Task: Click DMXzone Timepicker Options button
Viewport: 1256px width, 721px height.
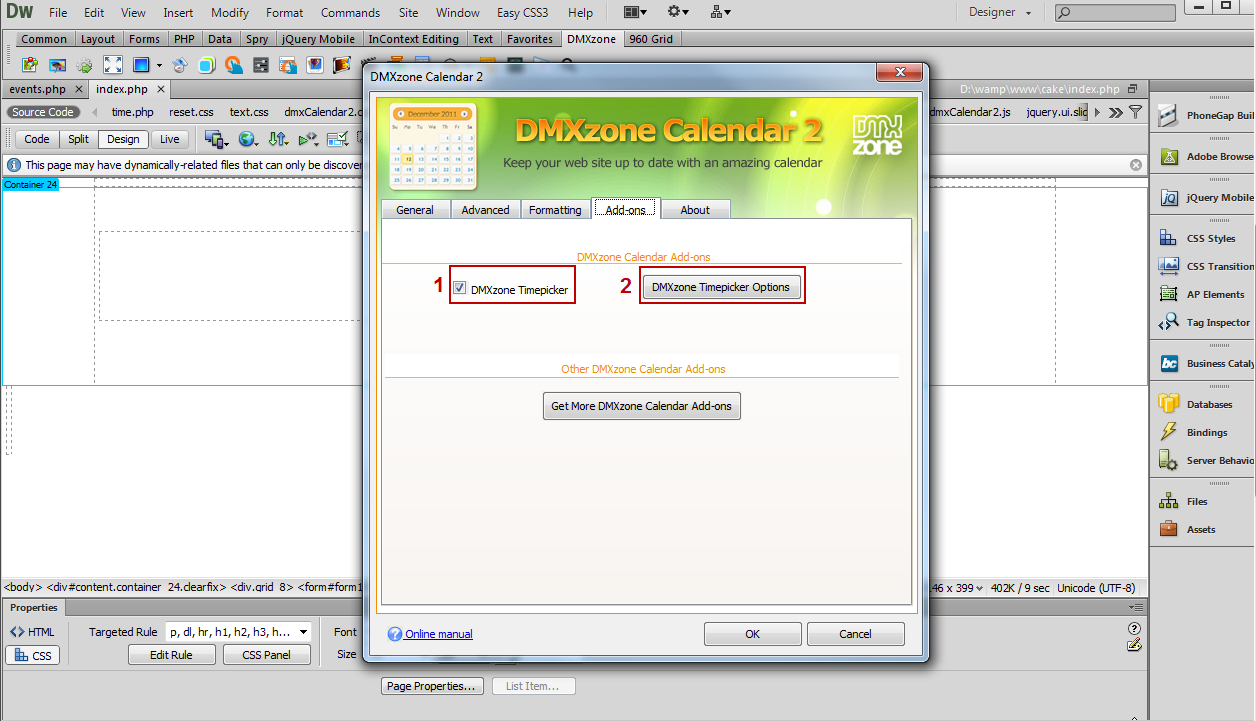Action: tap(721, 287)
